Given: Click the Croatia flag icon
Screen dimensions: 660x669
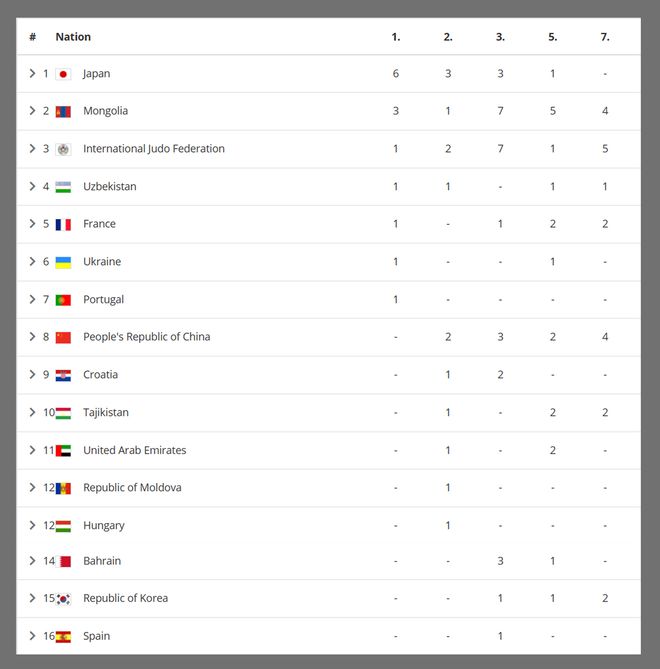Looking at the screenshot, I should point(63,375).
